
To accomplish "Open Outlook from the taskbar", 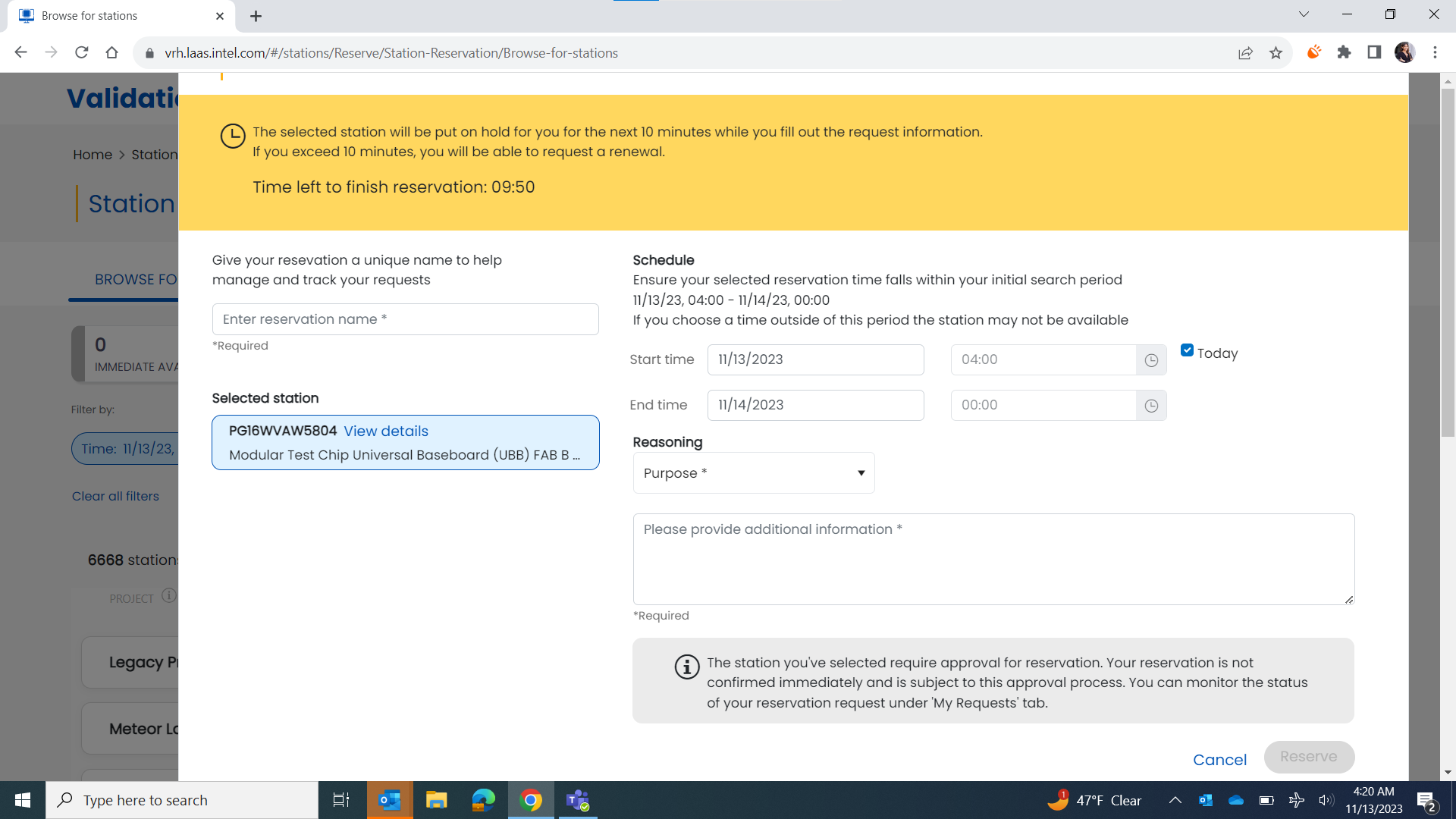I will 390,800.
